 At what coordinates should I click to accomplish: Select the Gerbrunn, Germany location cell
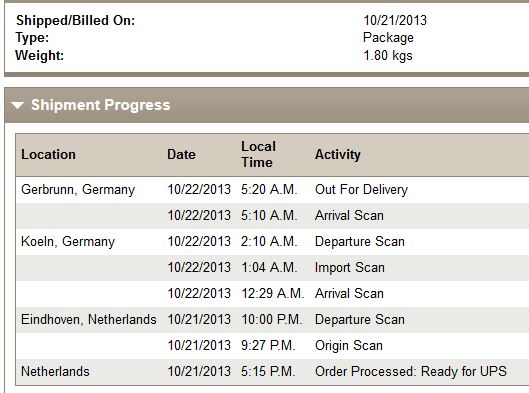pos(78,190)
